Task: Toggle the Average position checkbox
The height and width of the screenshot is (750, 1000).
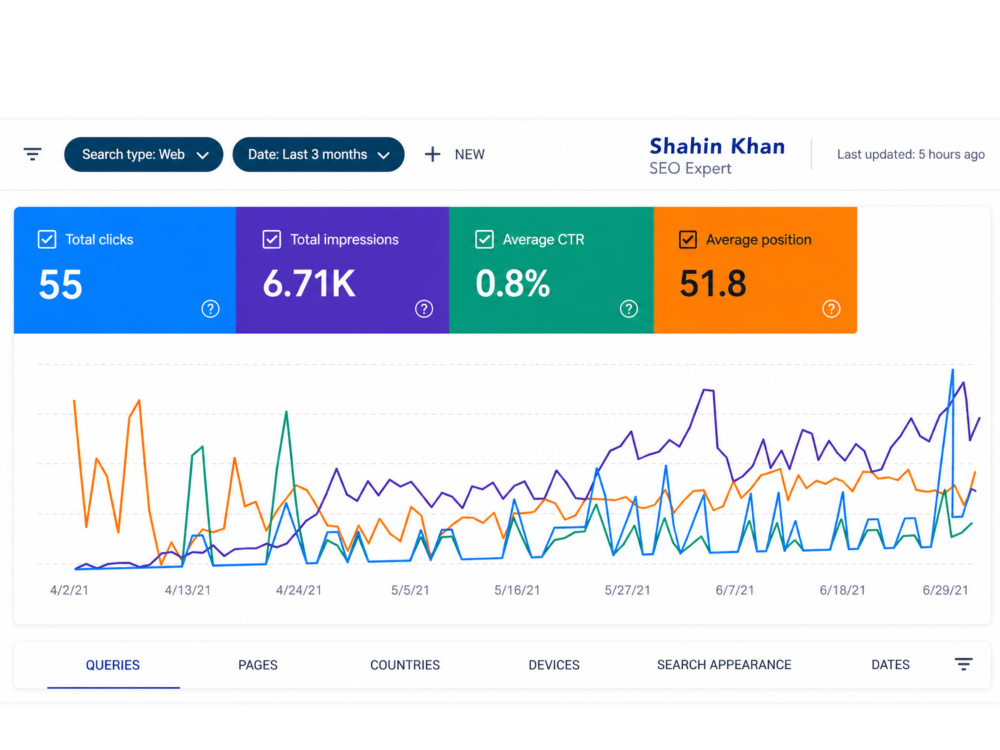Action: tap(688, 239)
